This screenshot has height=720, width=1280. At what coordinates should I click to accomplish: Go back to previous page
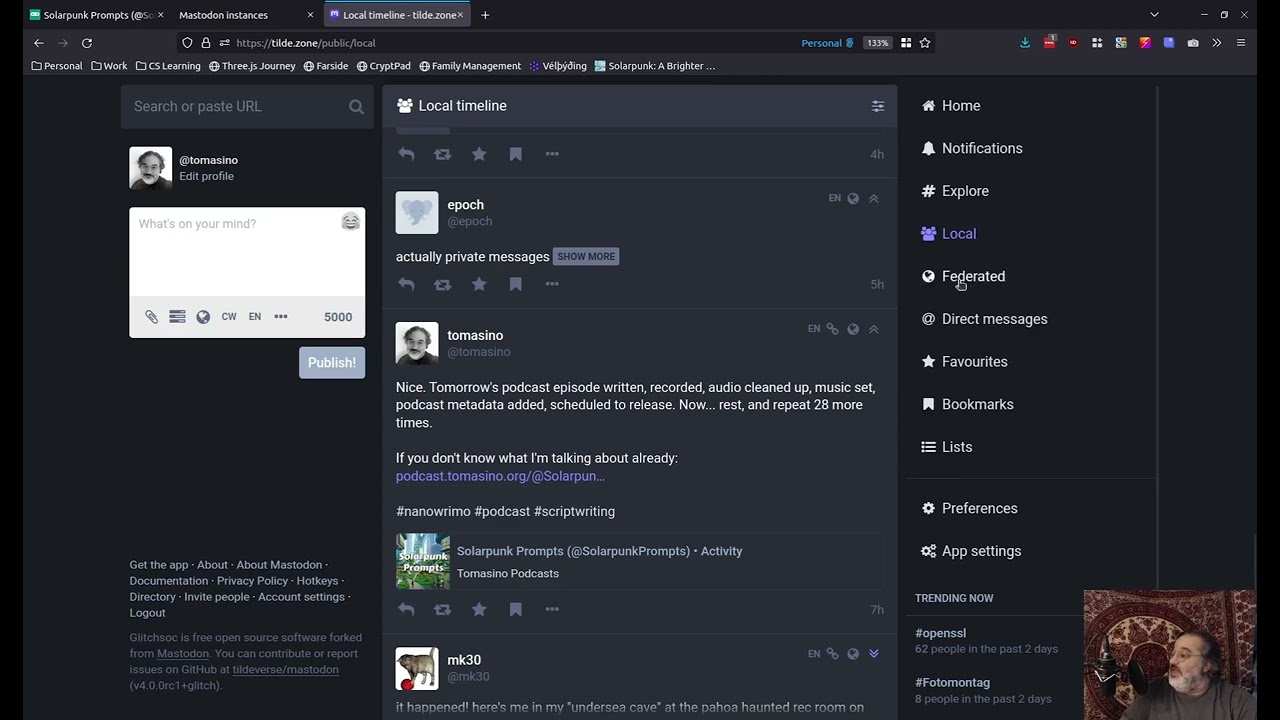[x=39, y=43]
